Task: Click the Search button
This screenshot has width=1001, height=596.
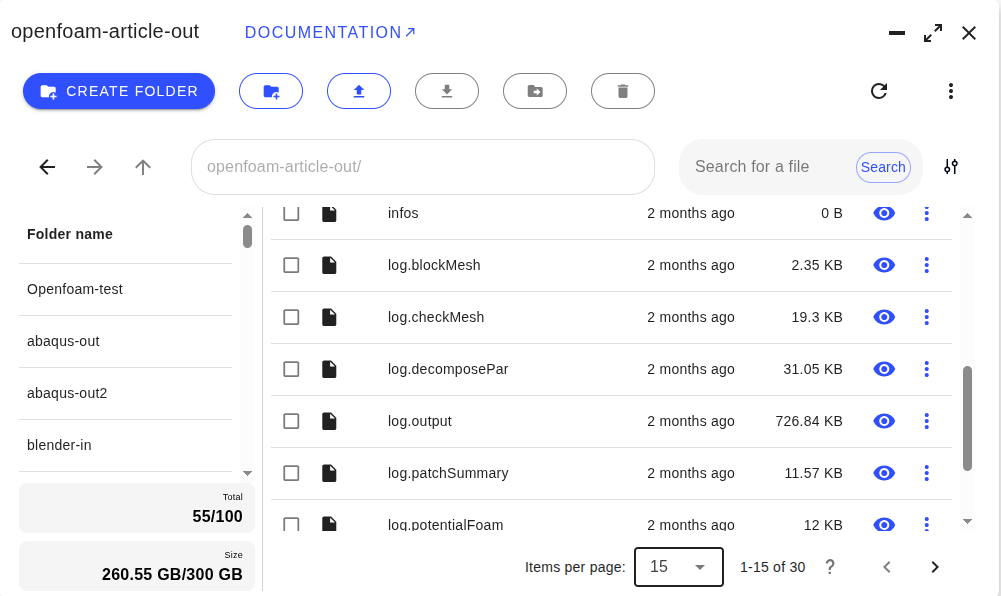Action: (883, 167)
